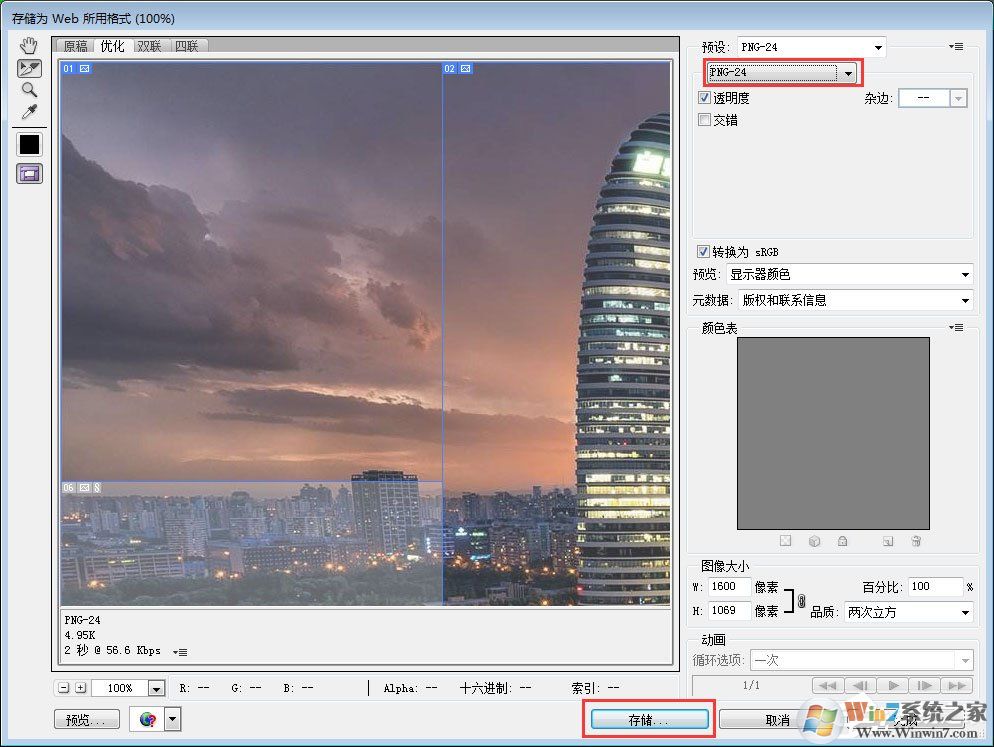Open the 颜色表 panel menu icon
Screen dimensions: 994x747
click(956, 328)
